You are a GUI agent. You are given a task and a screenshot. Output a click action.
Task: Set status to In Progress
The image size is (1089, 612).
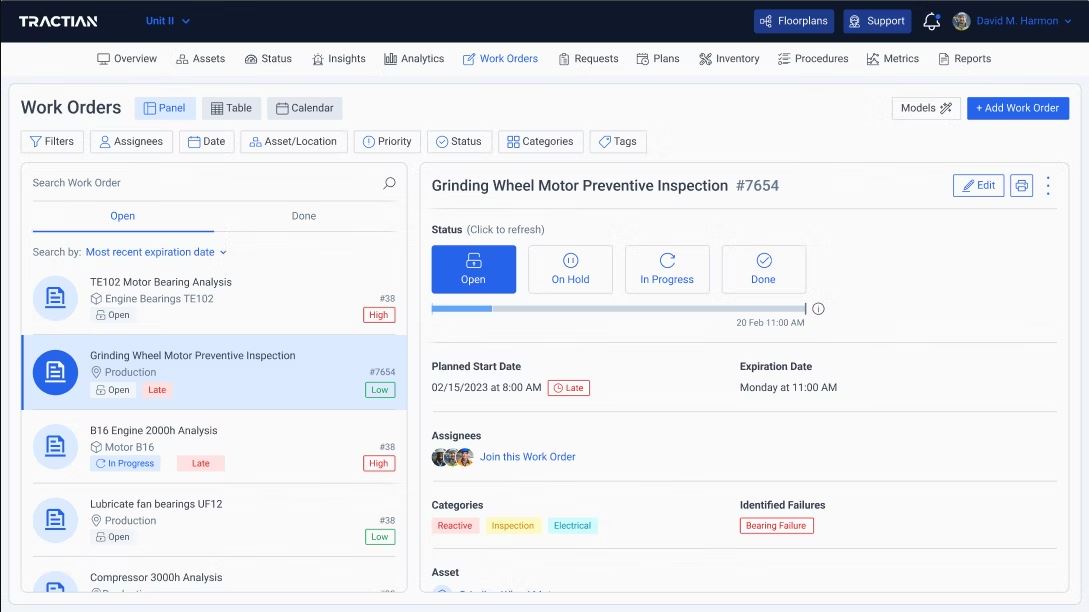coord(667,269)
